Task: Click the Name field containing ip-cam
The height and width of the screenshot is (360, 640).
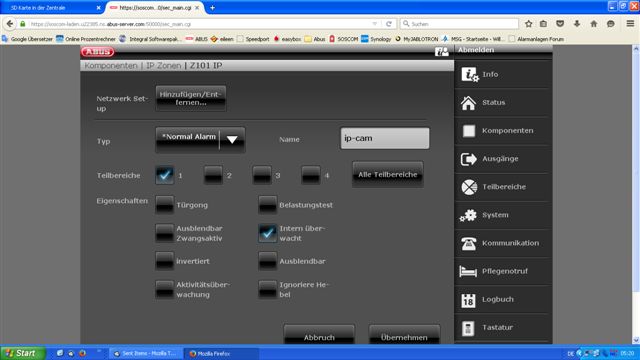Action: [385, 138]
